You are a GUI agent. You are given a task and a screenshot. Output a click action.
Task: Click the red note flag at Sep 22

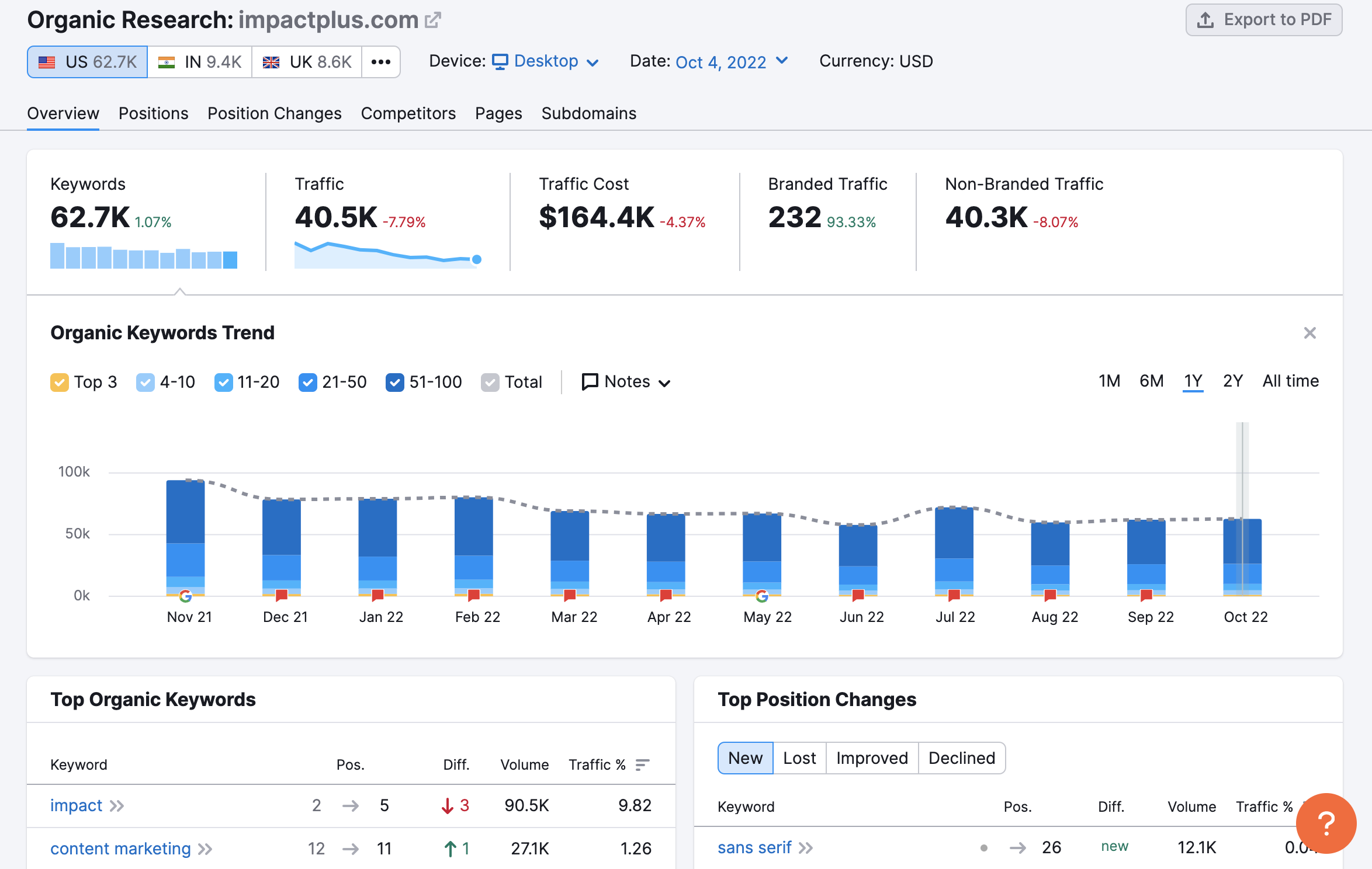pos(1146,595)
